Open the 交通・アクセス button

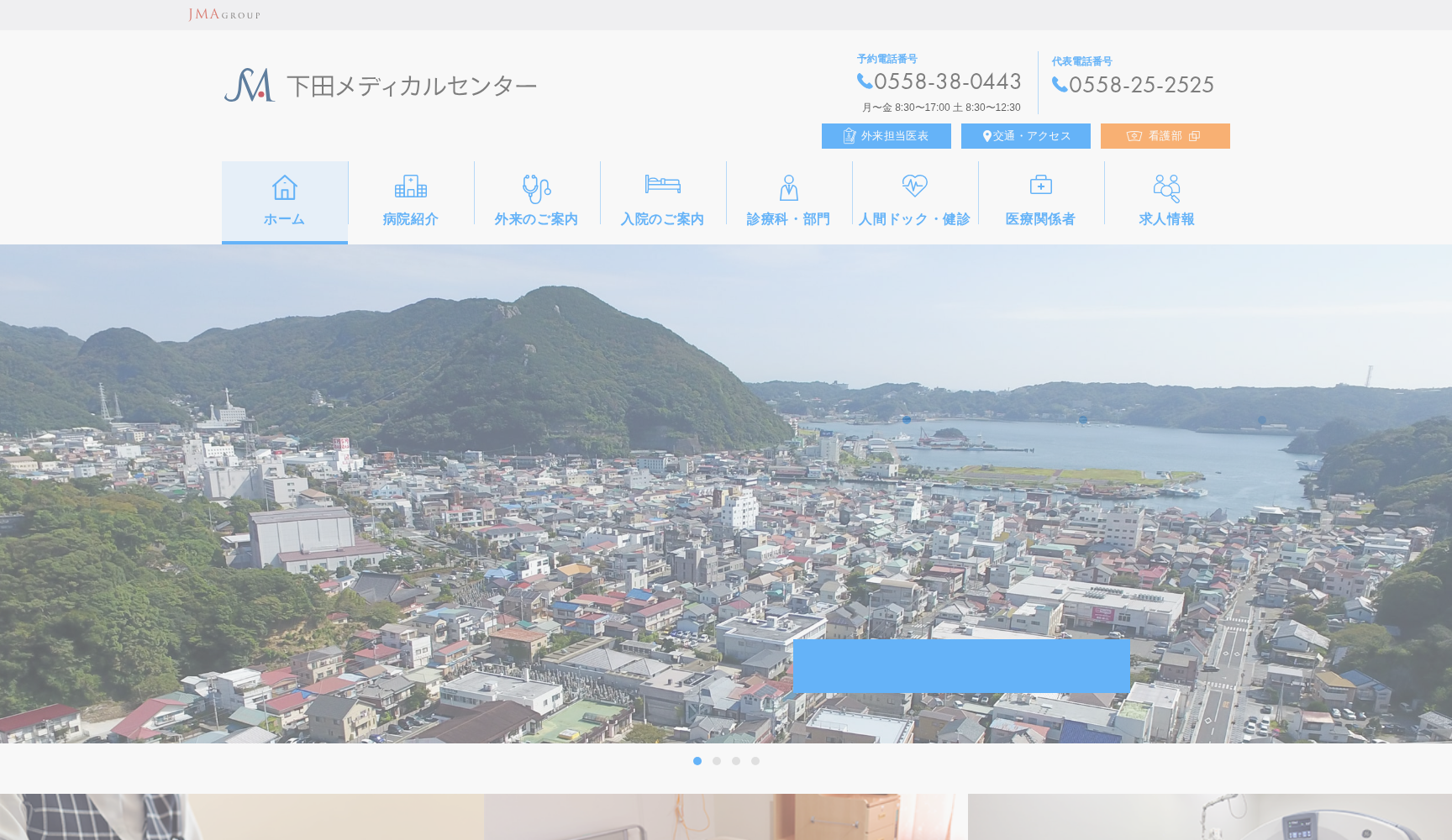click(1026, 136)
